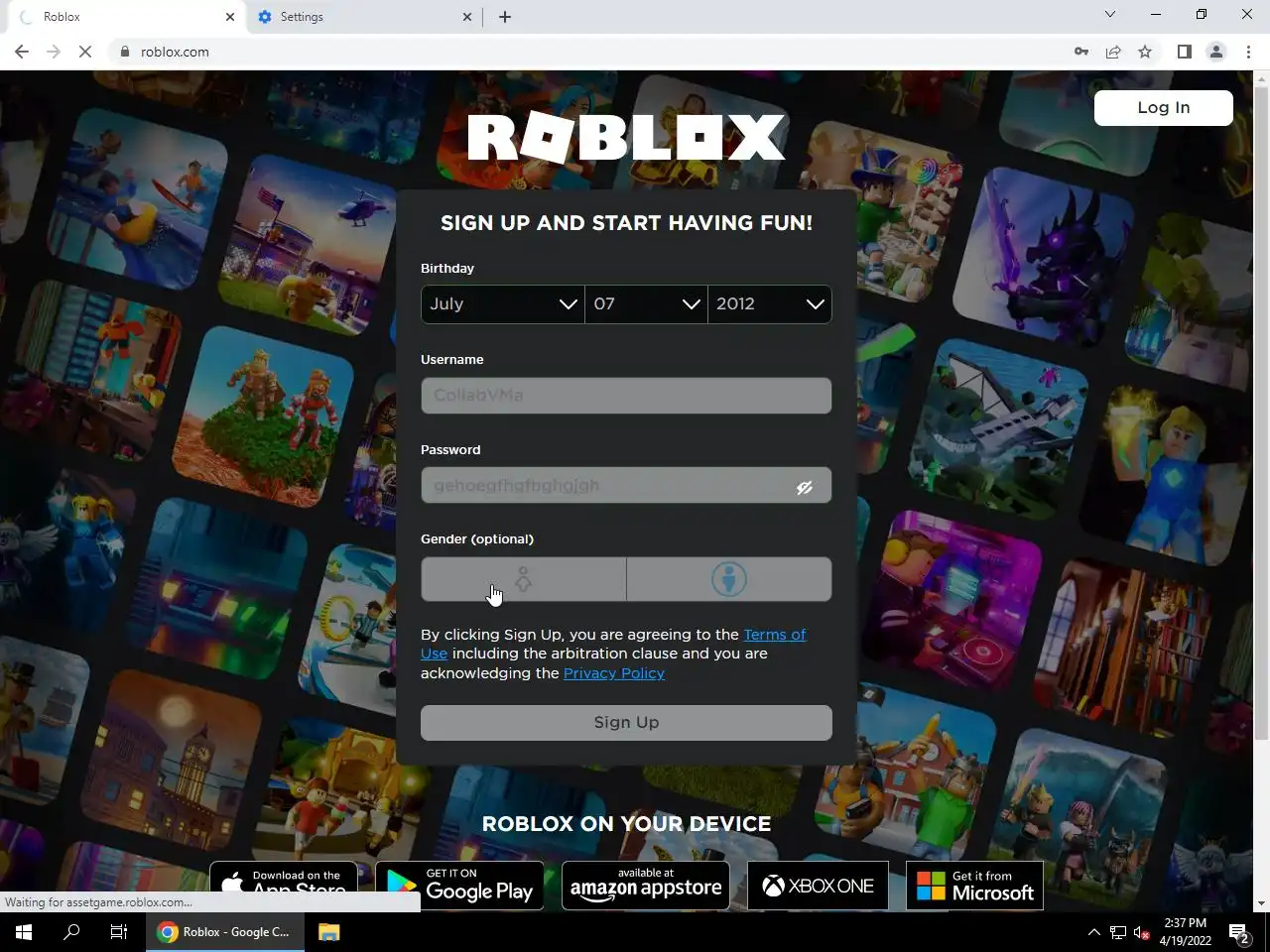Open the taskbar clock and date

pos(1186,932)
